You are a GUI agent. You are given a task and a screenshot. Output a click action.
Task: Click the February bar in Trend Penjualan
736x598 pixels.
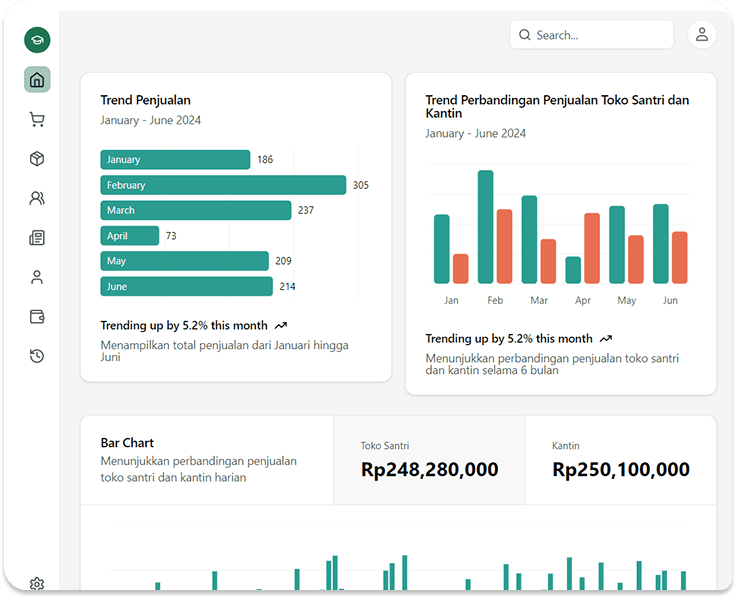(223, 185)
